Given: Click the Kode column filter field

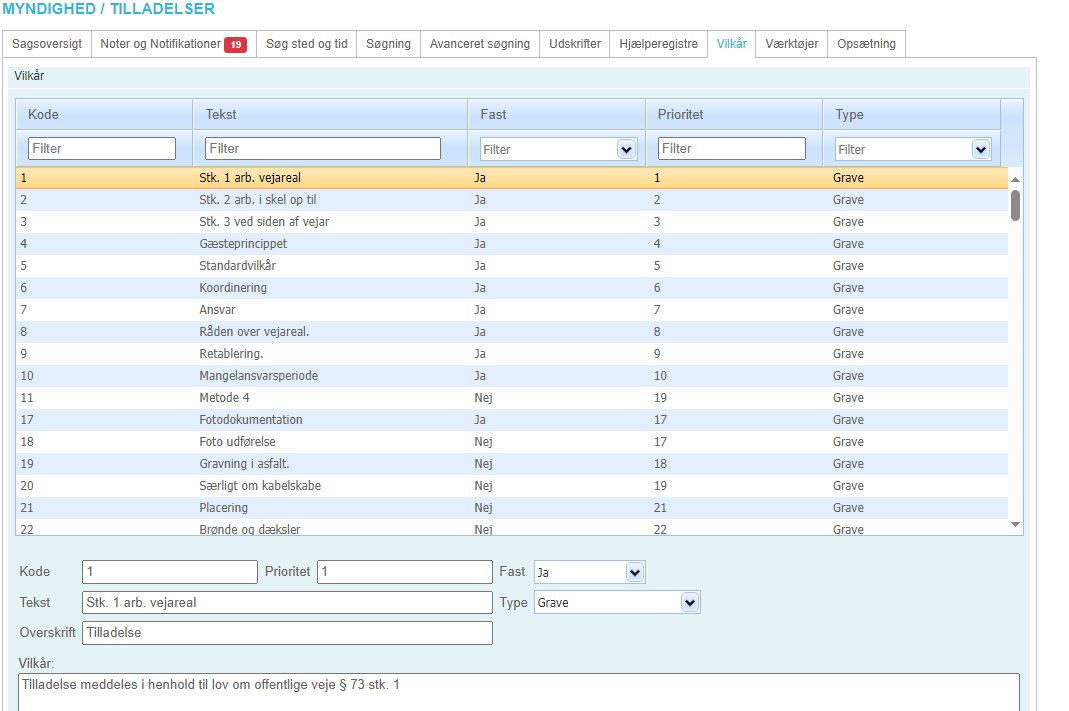Looking at the screenshot, I should click(102, 149).
